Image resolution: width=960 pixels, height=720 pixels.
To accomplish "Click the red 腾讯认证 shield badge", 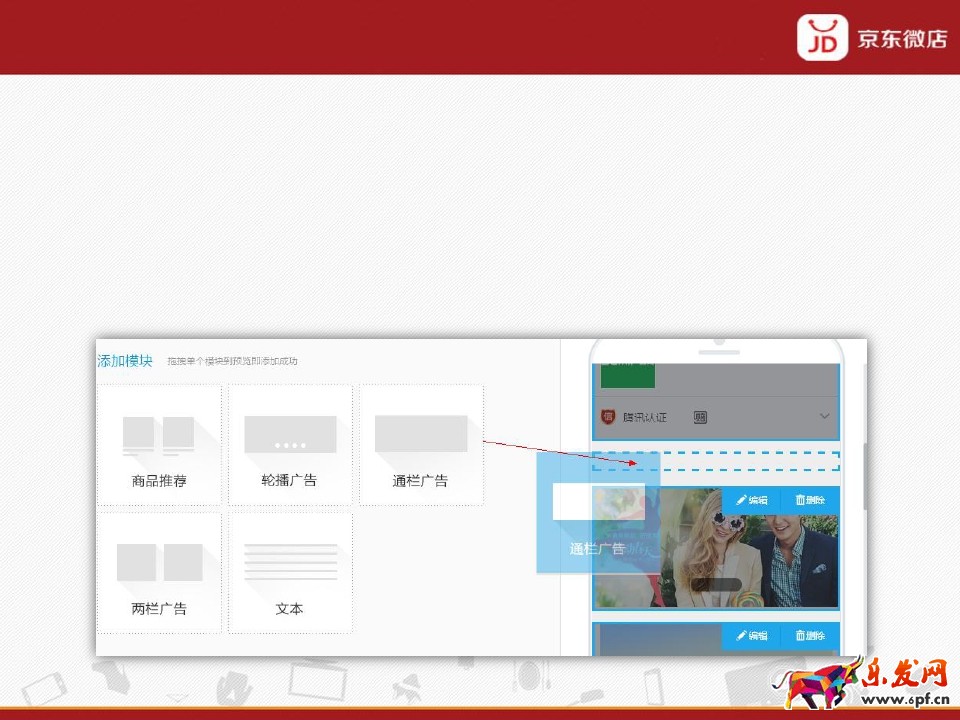I will pyautogui.click(x=607, y=416).
